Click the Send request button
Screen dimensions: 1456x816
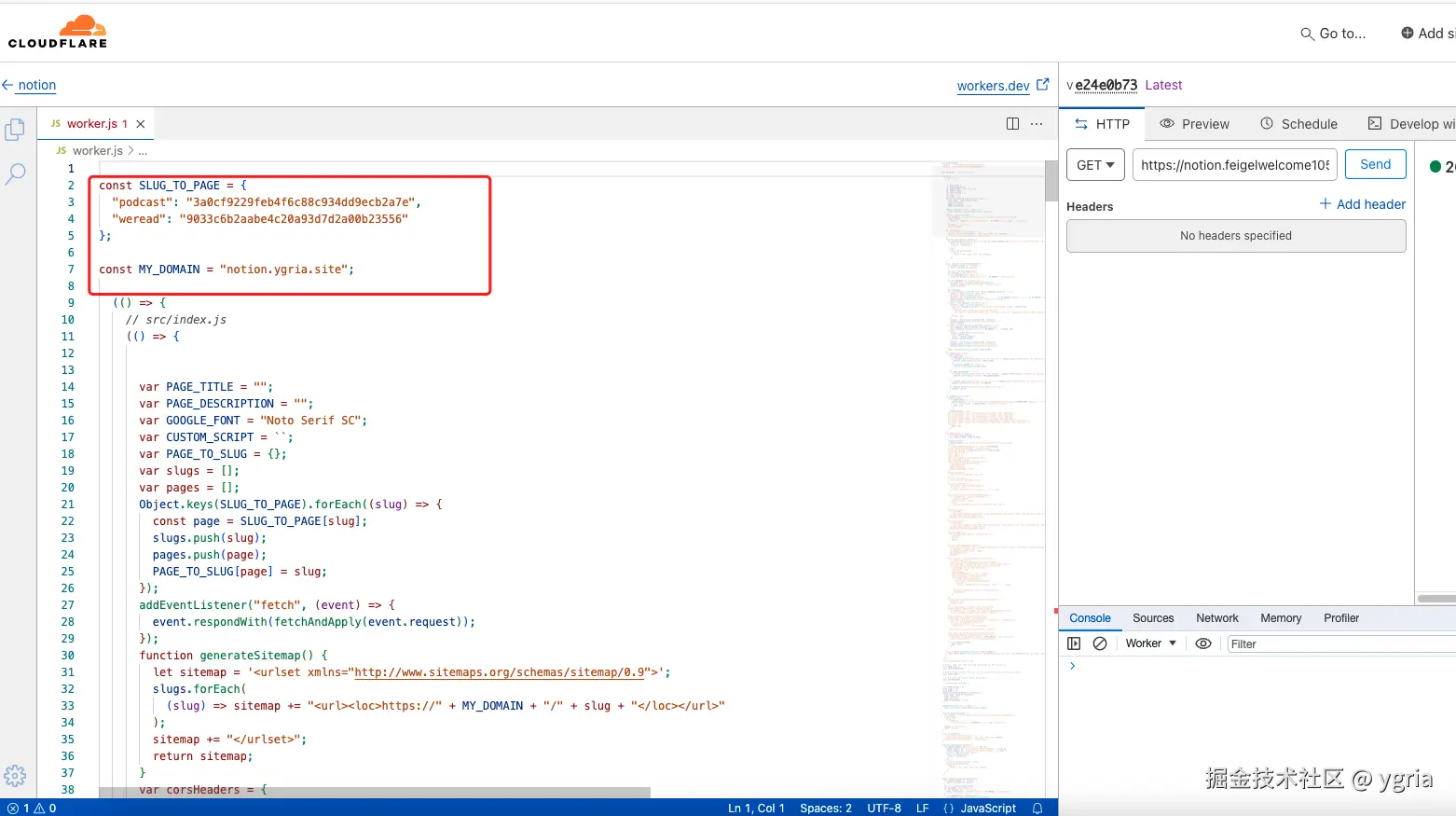(1376, 164)
